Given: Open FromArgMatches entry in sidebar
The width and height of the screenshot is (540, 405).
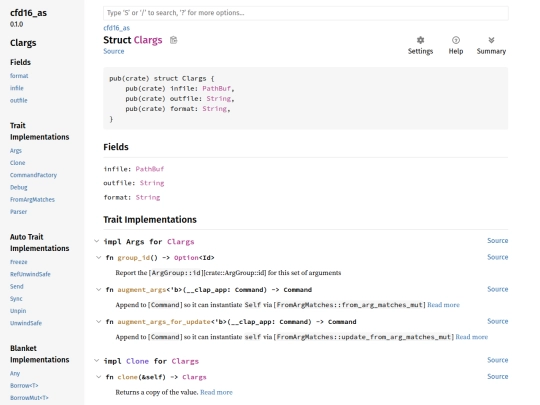Looking at the screenshot, I should click(x=32, y=199).
